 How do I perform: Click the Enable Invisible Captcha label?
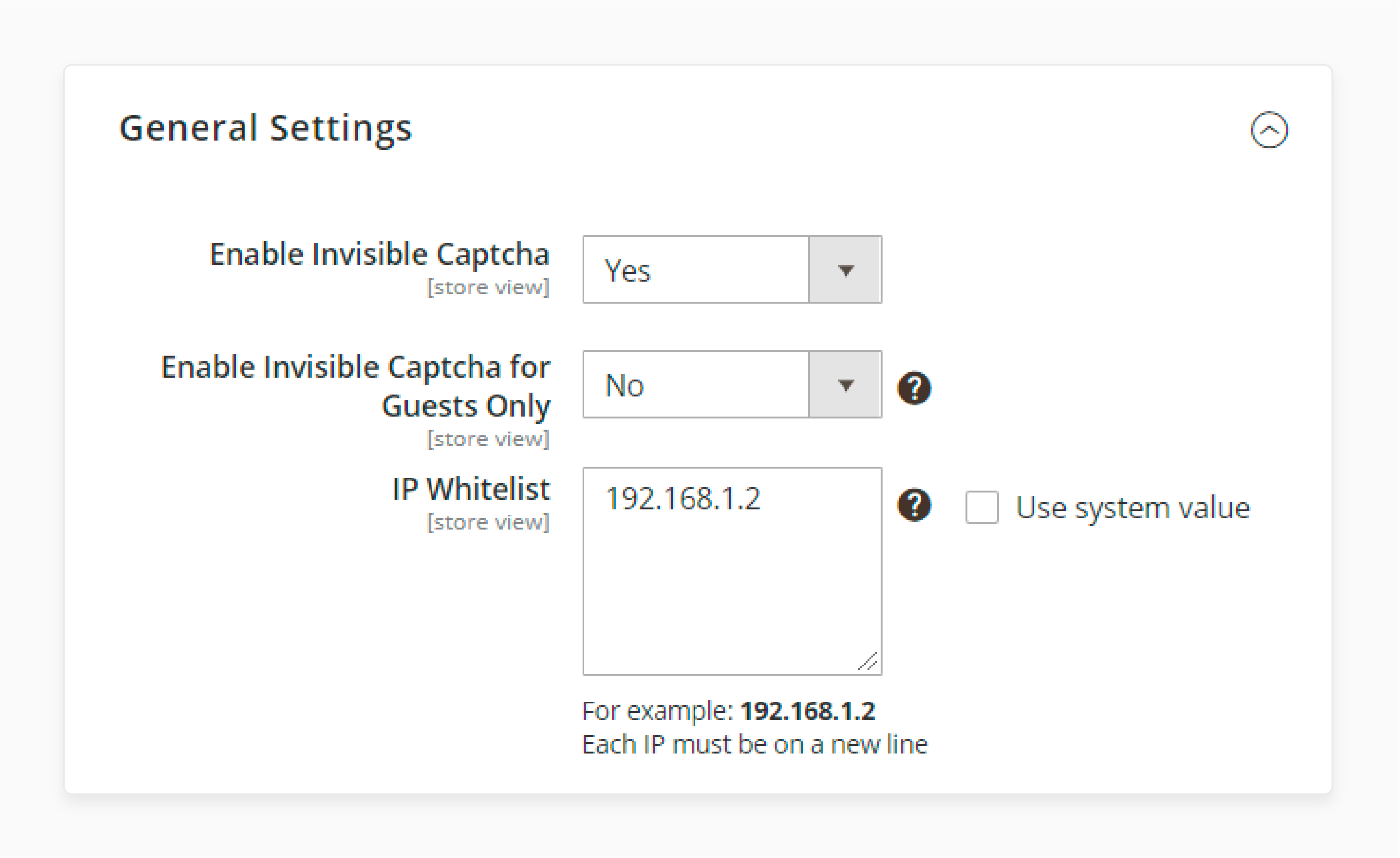pos(380,254)
